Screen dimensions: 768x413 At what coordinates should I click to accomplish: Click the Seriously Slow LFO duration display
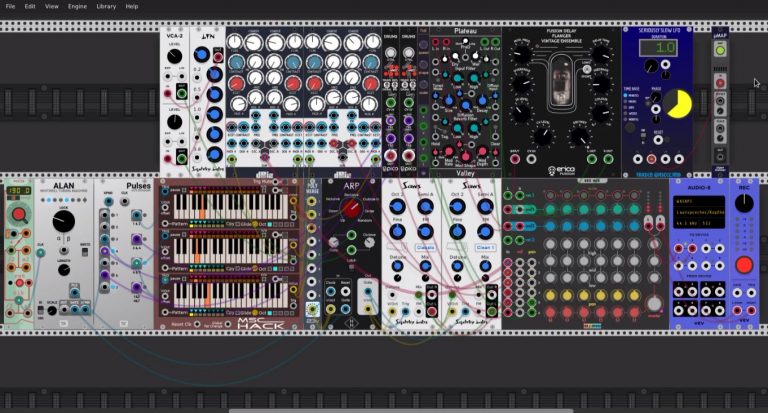pos(658,48)
